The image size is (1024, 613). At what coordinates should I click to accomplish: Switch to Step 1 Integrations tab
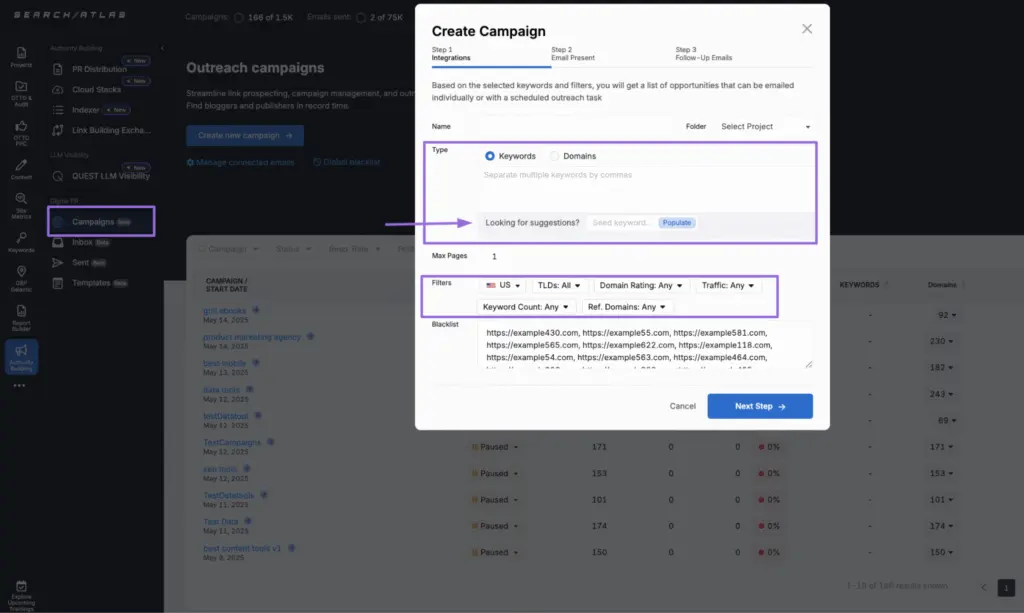click(490, 54)
